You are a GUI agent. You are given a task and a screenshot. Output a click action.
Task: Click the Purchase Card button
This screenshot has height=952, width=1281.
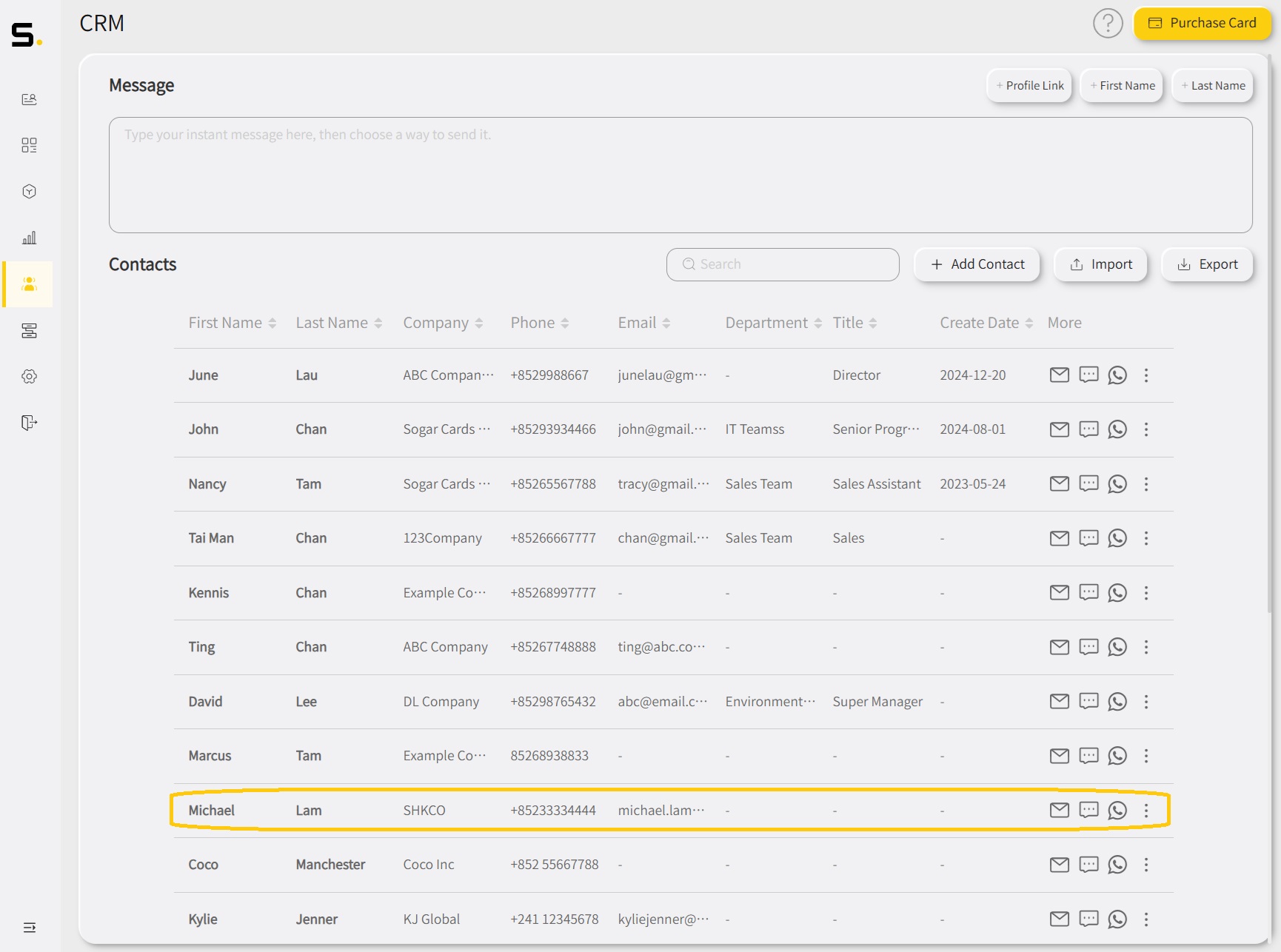1202,24
